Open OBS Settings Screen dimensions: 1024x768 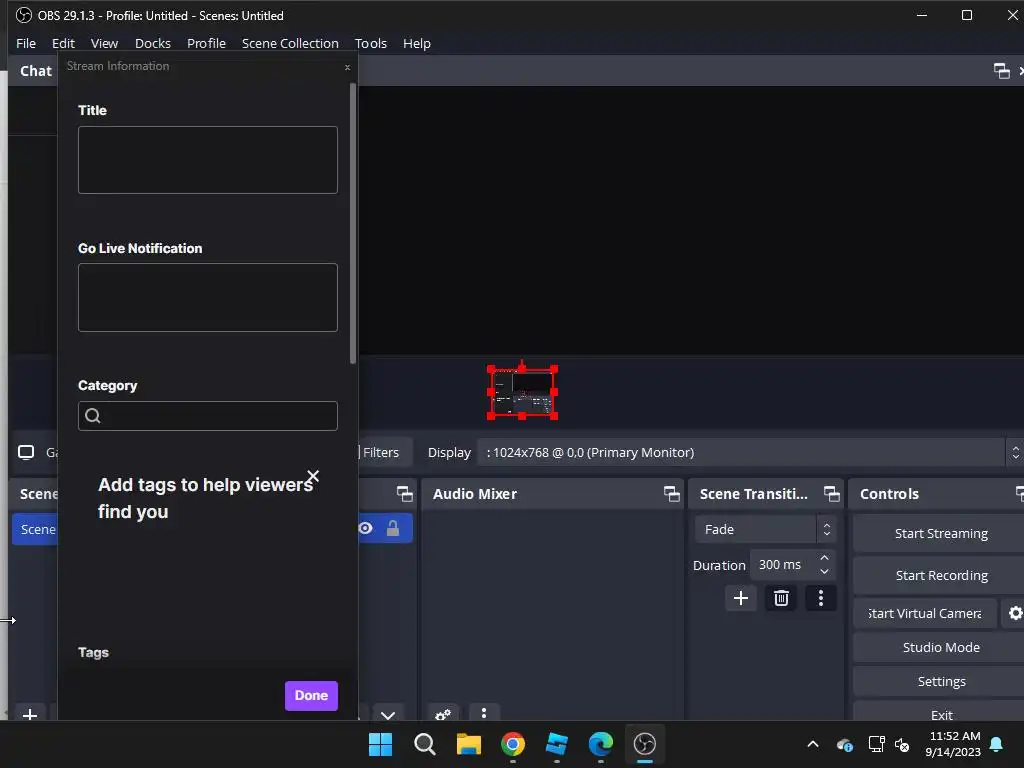(940, 681)
